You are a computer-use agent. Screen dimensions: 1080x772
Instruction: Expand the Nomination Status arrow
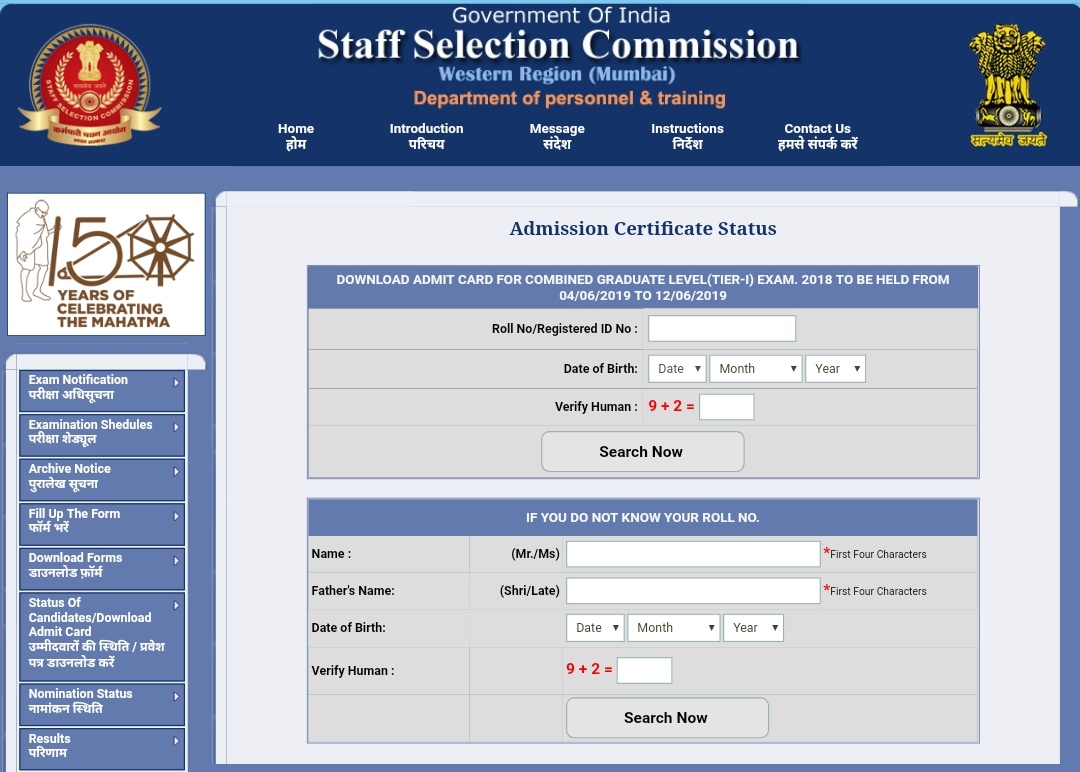176,696
